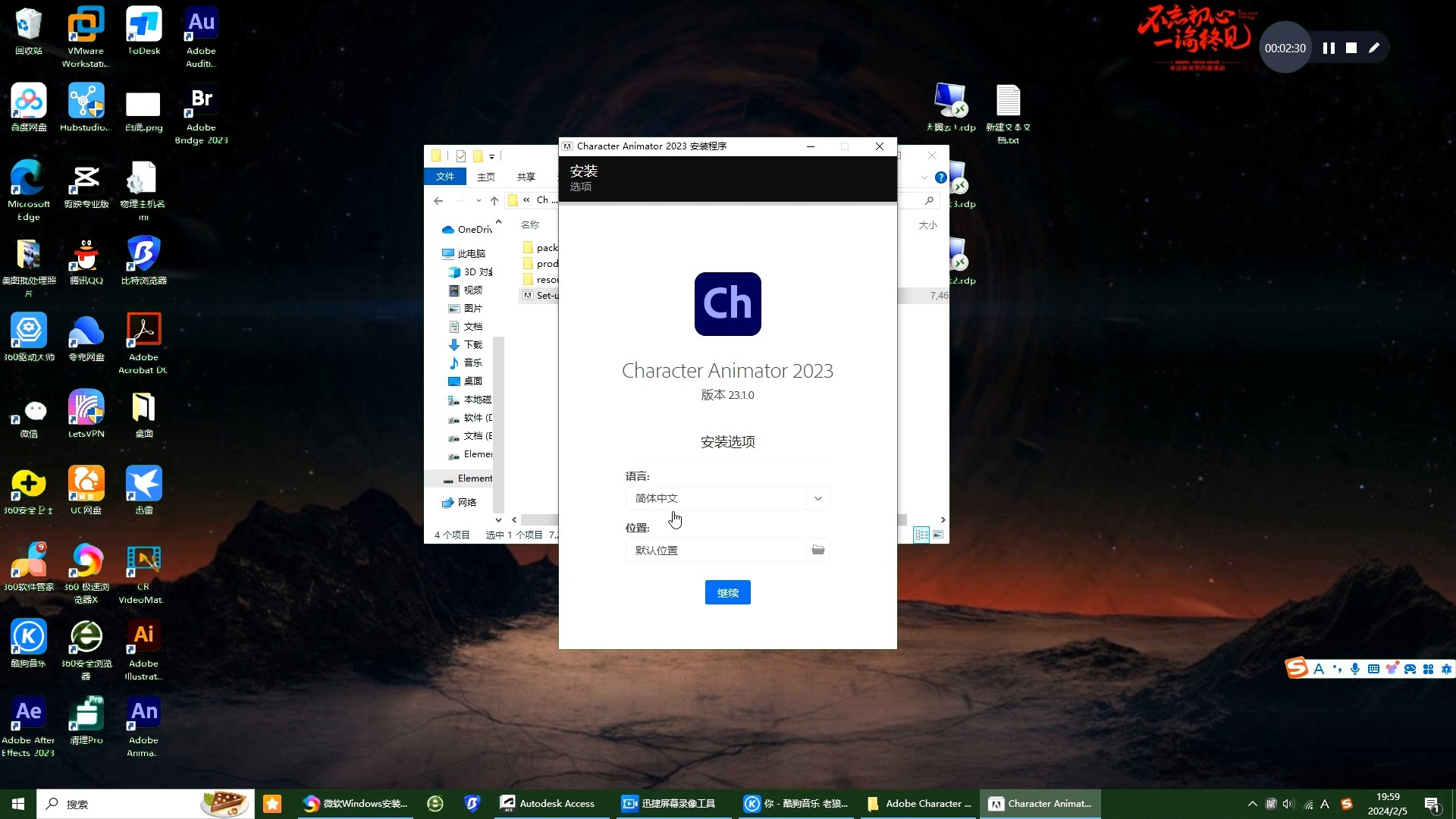Pause the screen recording
This screenshot has width=1456, height=819.
click(1329, 48)
